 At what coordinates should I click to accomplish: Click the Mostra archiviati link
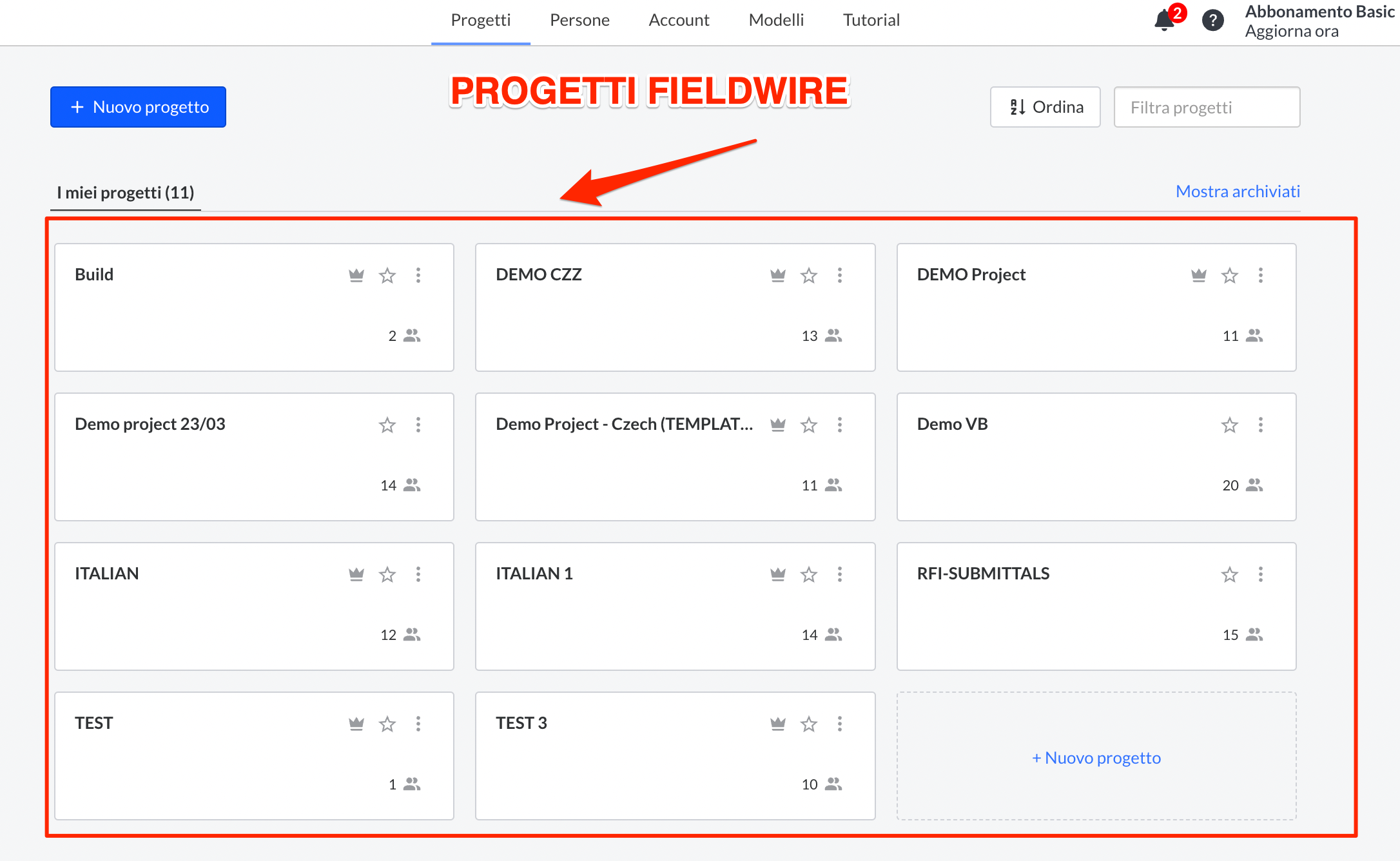(x=1238, y=191)
